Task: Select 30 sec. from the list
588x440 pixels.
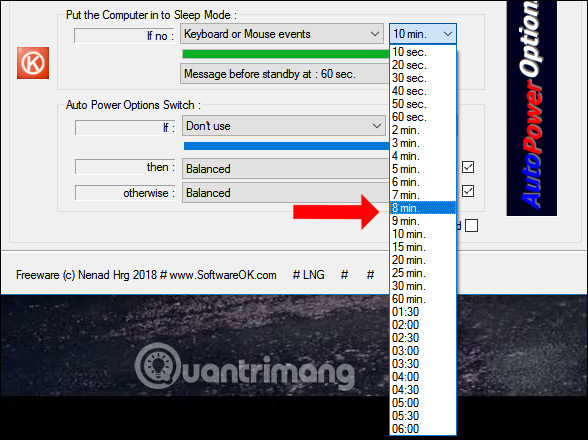Action: [423, 78]
